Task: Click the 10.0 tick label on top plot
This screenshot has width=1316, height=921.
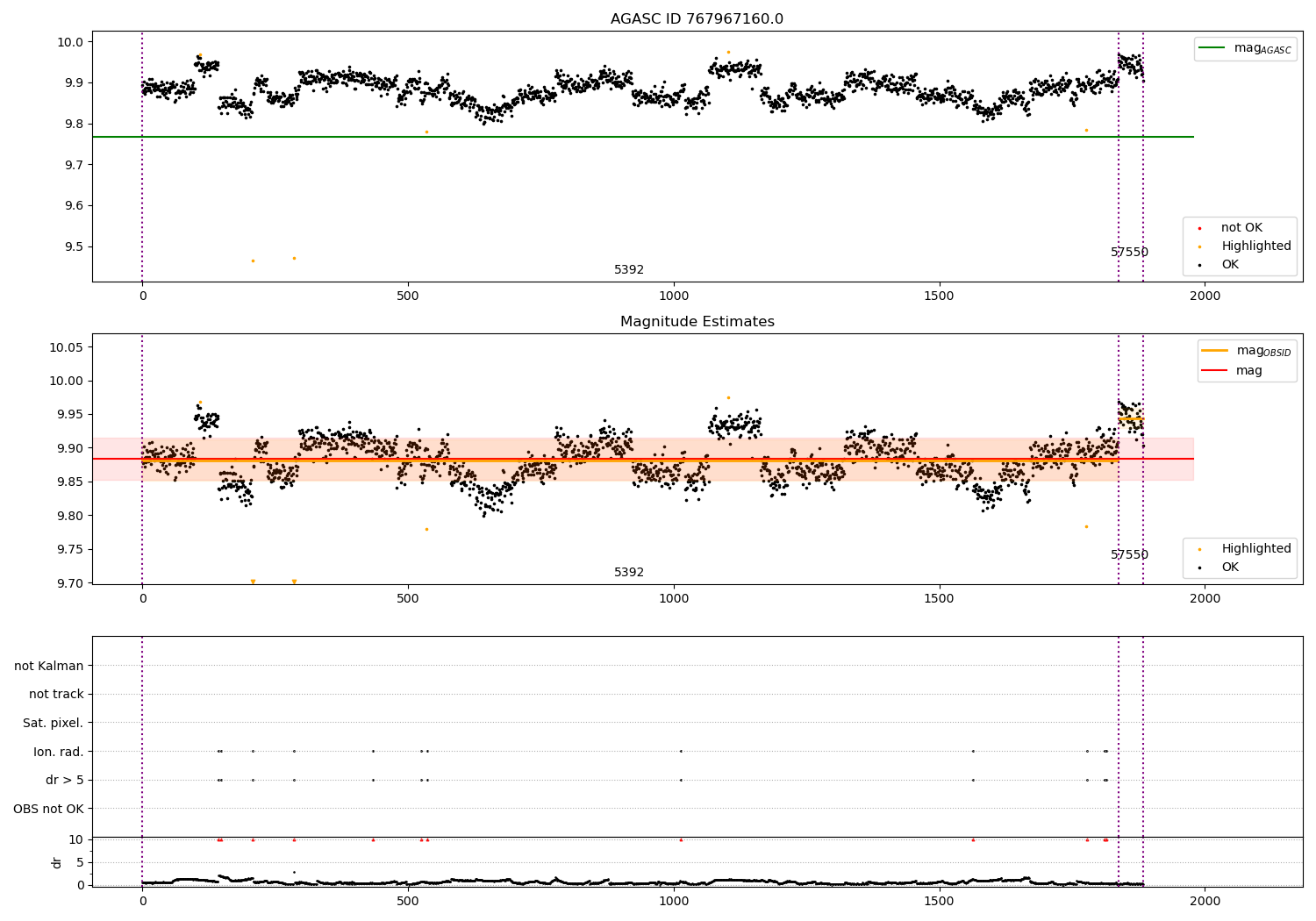Action: pos(72,42)
